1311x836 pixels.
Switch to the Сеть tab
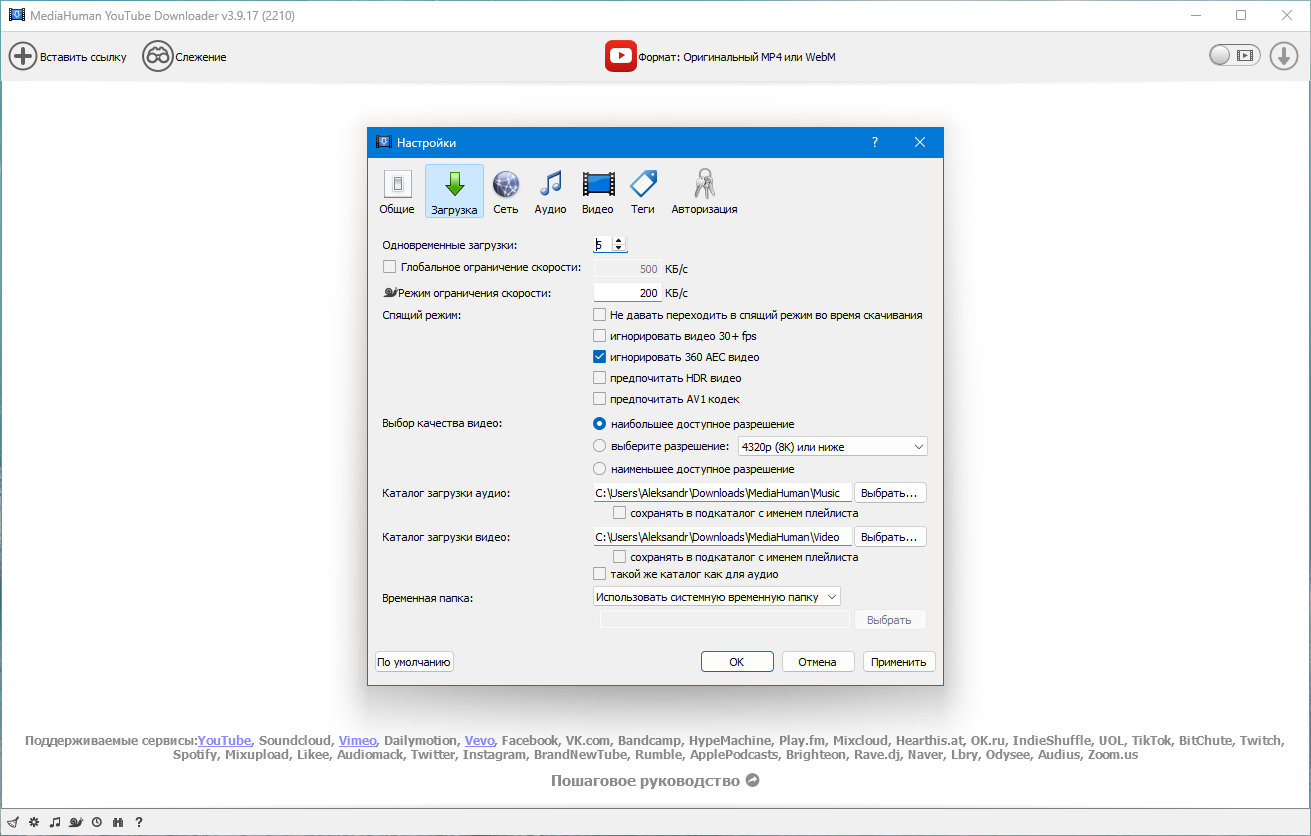(x=506, y=192)
